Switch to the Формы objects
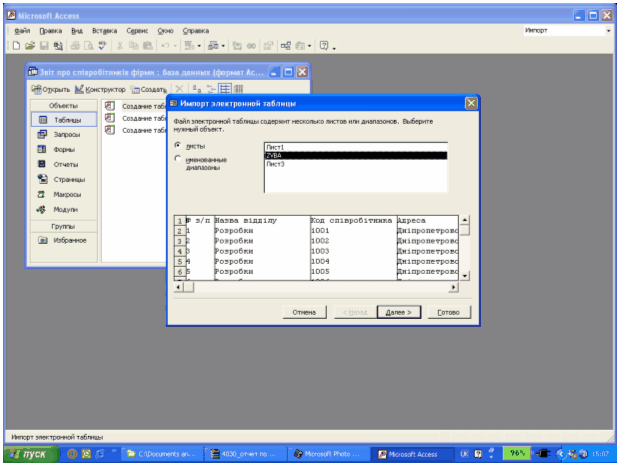The image size is (619, 465). click(x=63, y=149)
